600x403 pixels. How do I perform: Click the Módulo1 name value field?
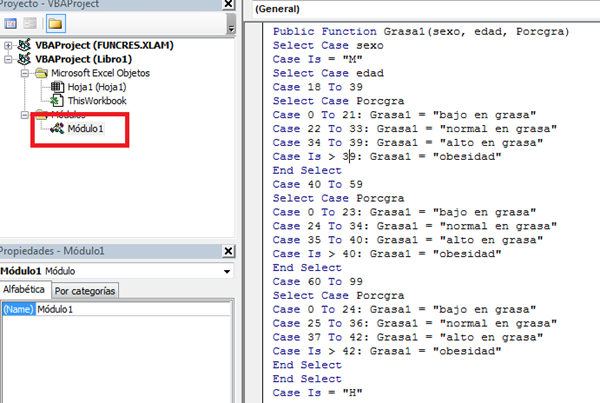pos(134,309)
